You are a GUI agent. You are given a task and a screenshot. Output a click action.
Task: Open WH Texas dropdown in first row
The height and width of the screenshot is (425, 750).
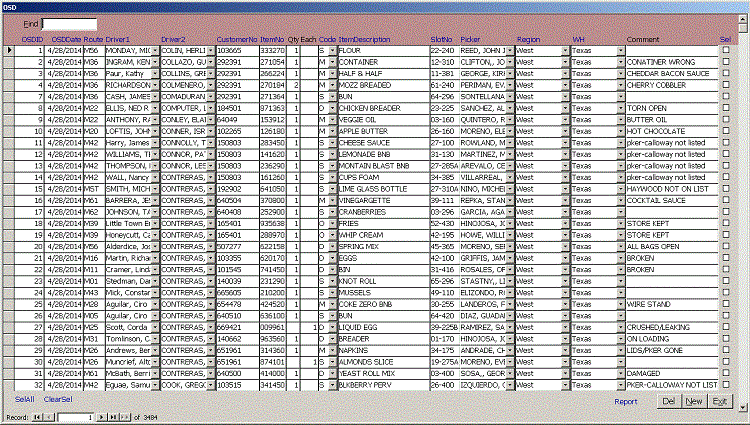point(620,49)
